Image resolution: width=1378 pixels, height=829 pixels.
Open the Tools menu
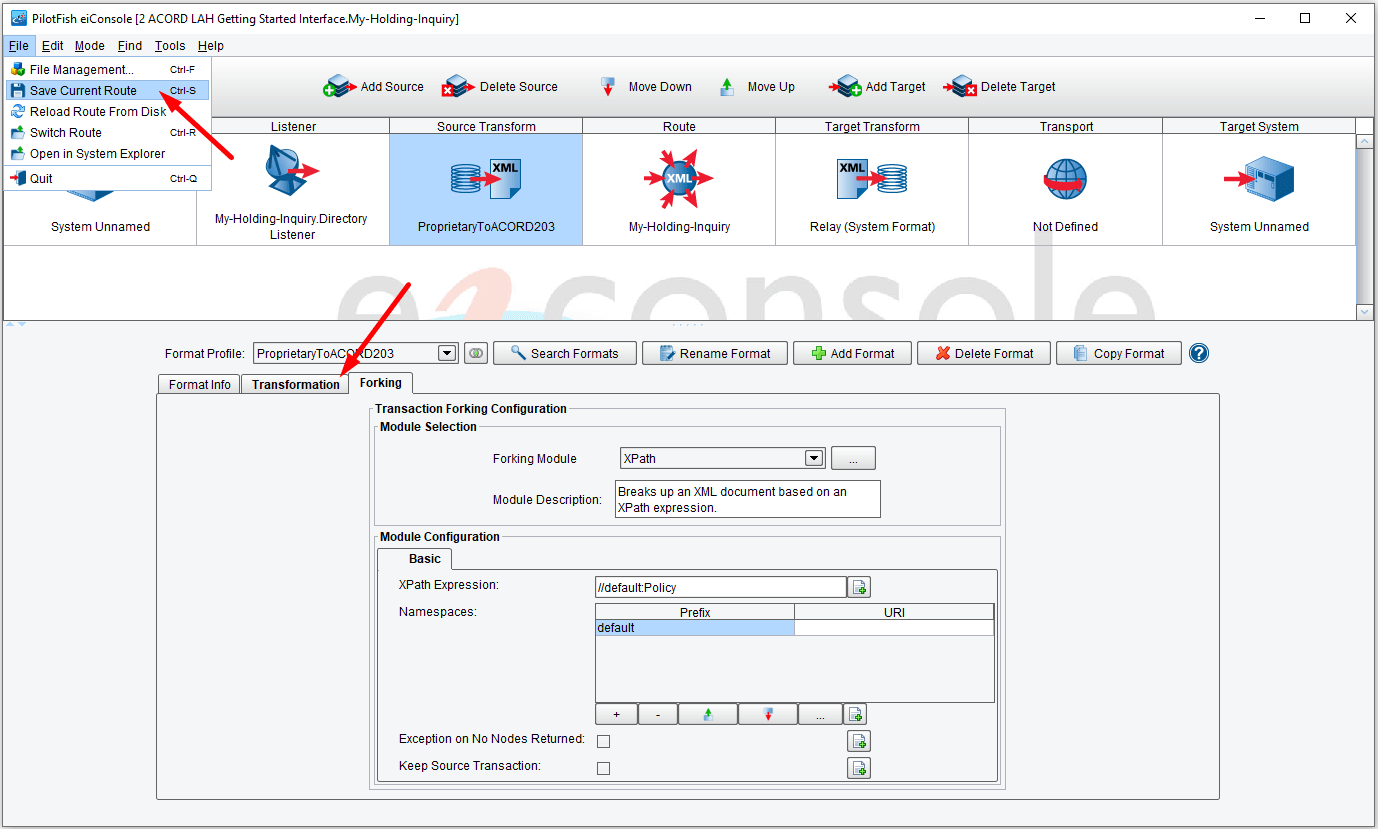click(170, 46)
